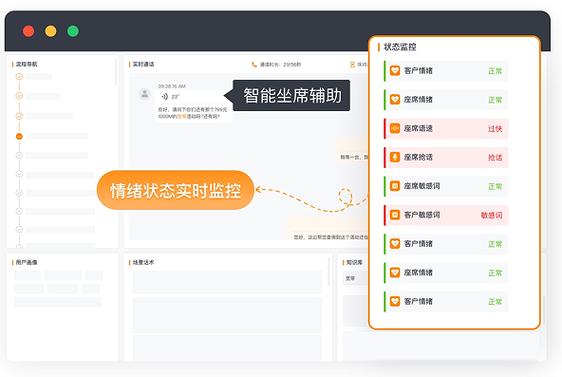Click the 流程导航 panel scrollbar

tap(116, 72)
